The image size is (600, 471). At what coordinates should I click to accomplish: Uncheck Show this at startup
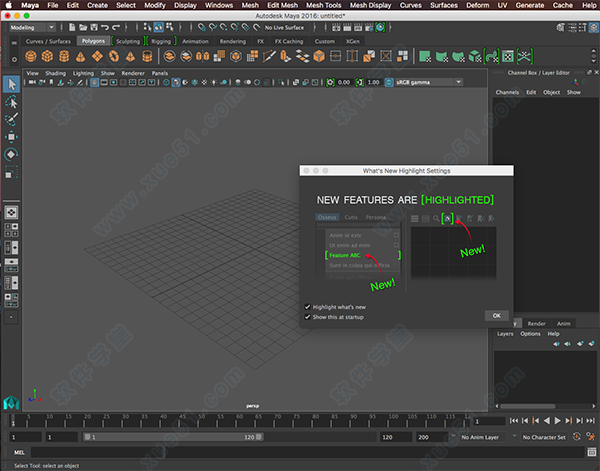click(x=307, y=317)
